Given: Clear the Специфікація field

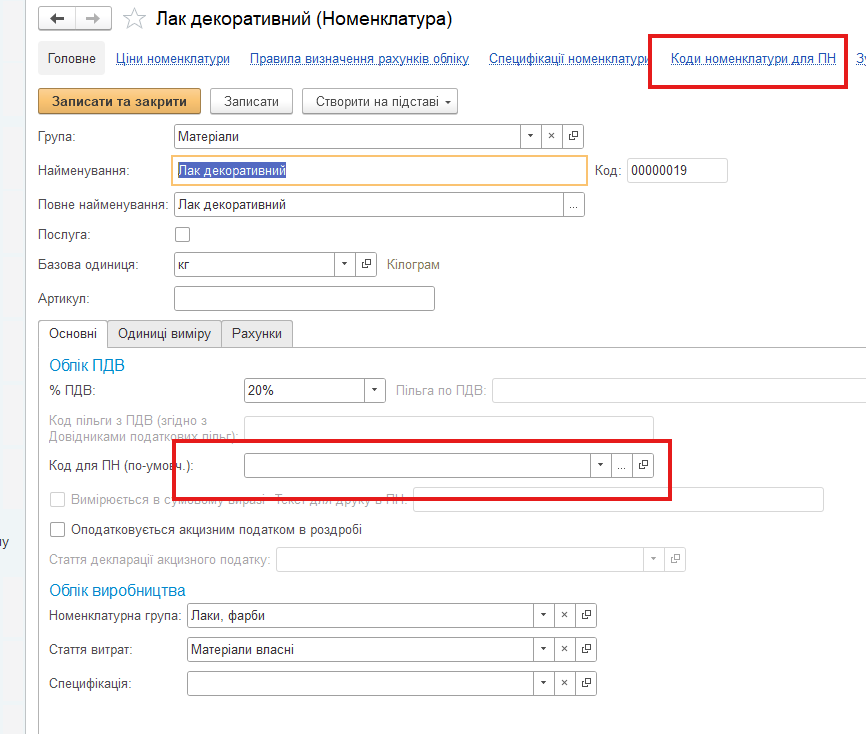Looking at the screenshot, I should [x=564, y=683].
